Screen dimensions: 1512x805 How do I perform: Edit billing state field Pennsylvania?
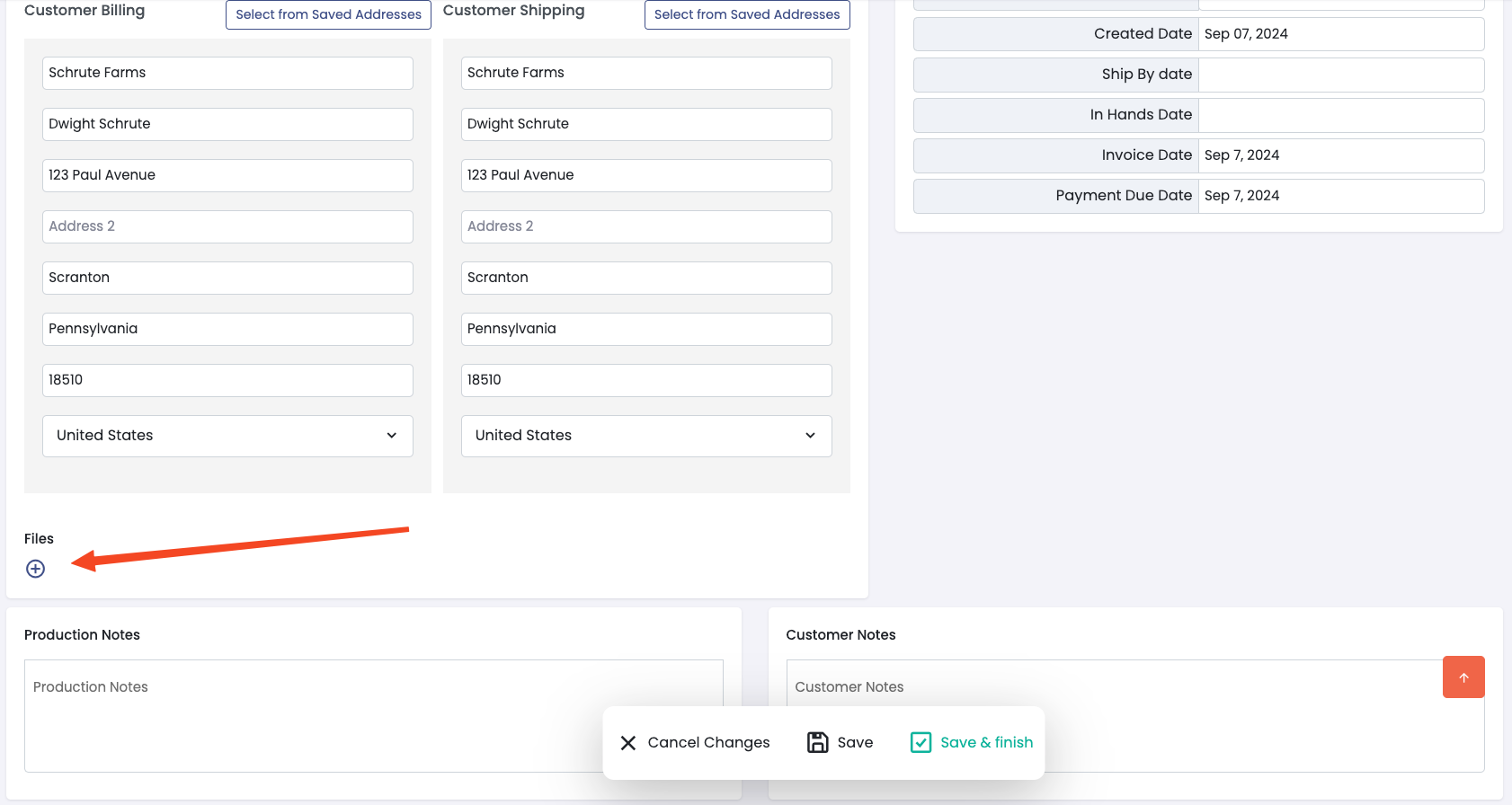(x=227, y=329)
